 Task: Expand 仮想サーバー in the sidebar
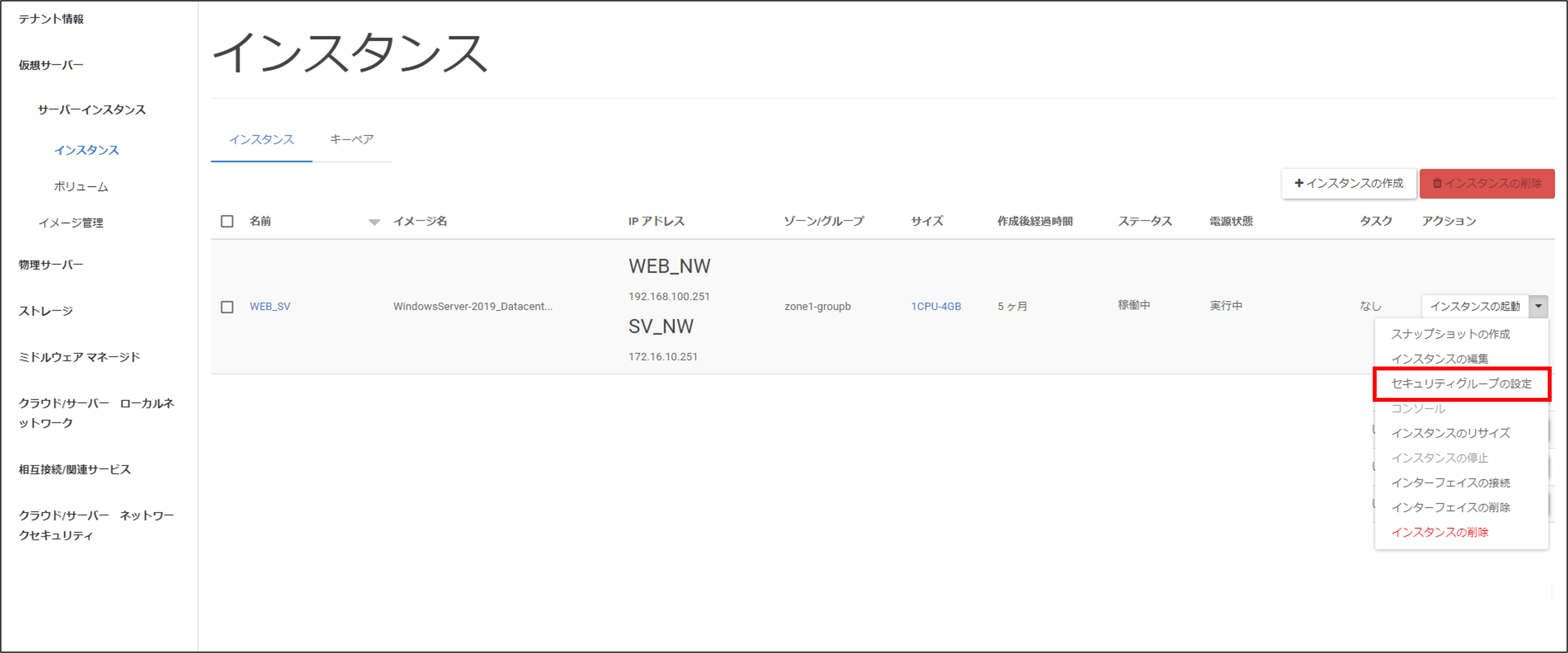51,65
